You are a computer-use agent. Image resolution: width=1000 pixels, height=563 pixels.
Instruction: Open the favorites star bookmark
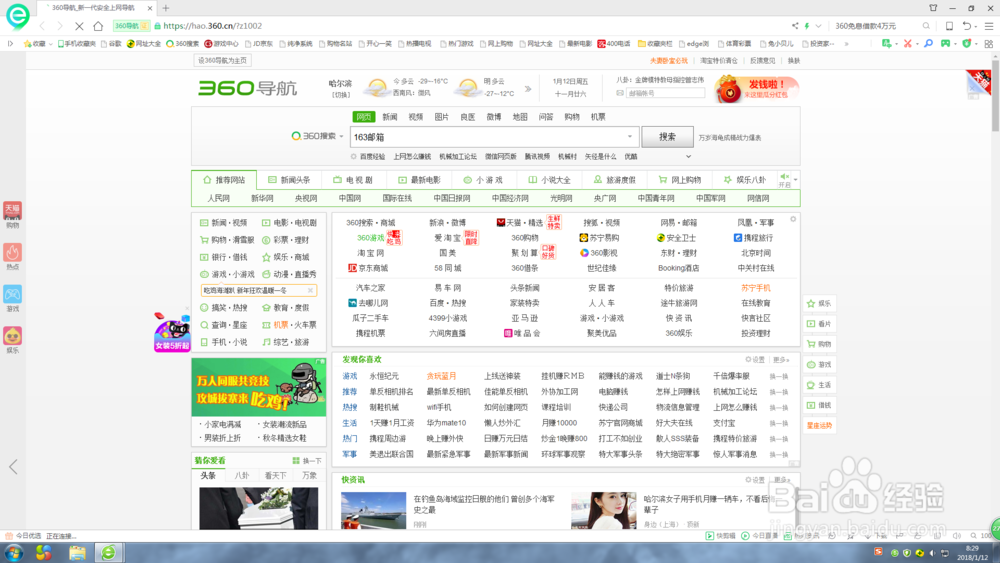[35, 44]
